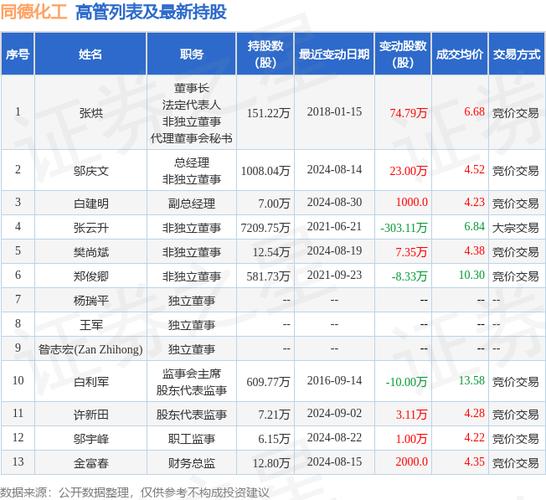Click the name 昝志宏(Zan Zhihong)
The image size is (546, 500).
click(91, 349)
